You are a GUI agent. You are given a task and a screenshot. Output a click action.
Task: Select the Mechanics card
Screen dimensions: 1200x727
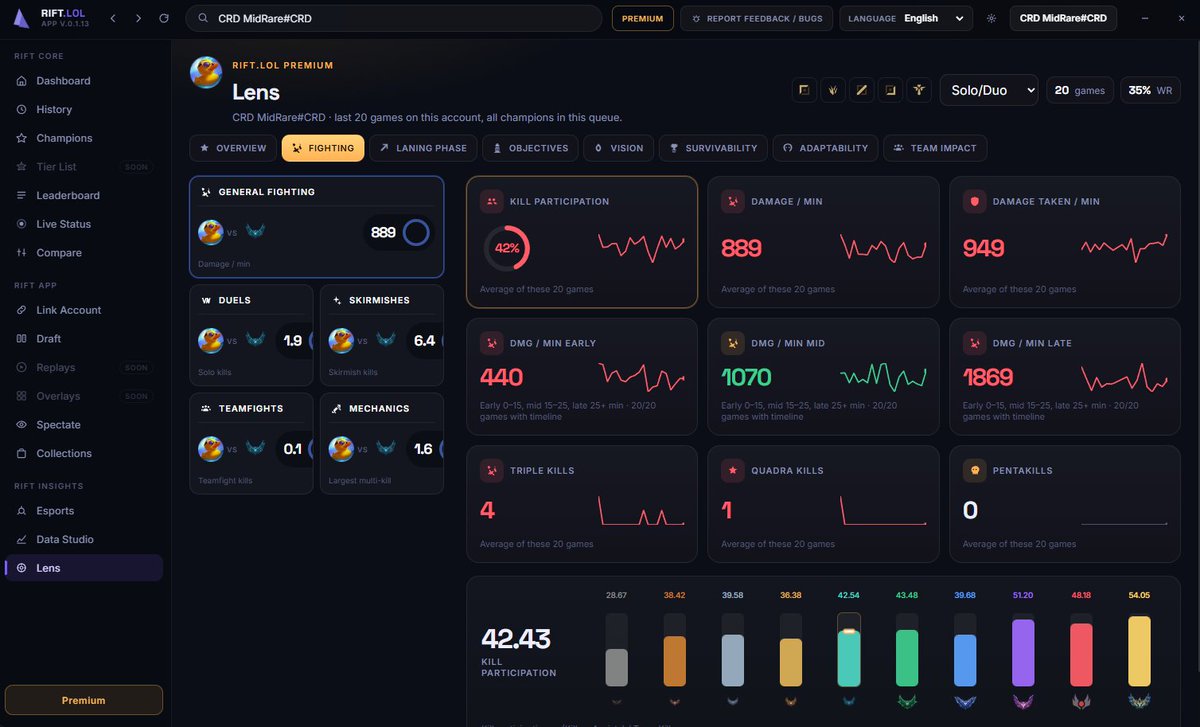point(381,443)
